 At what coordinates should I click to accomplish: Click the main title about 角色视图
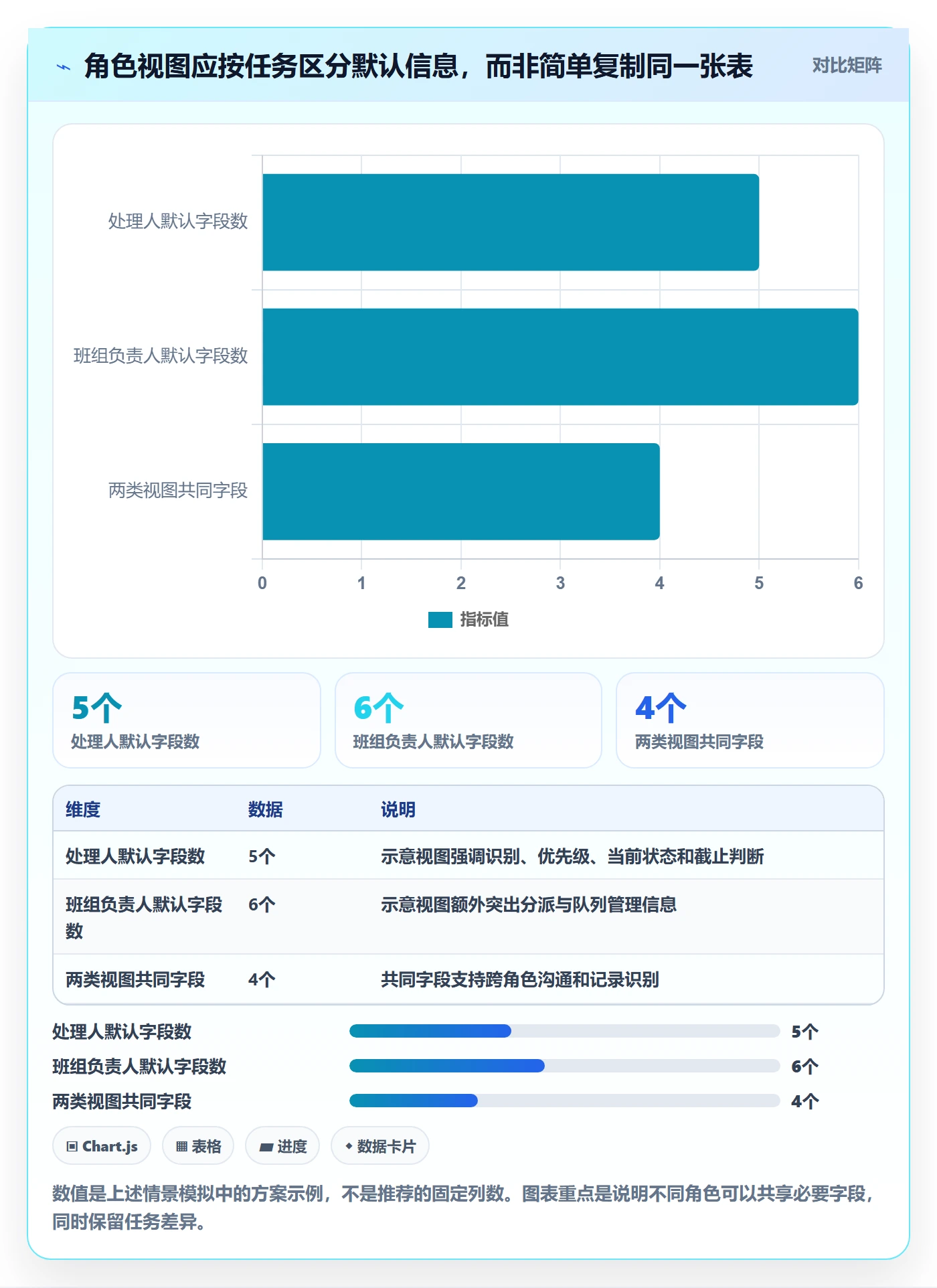tap(418, 66)
